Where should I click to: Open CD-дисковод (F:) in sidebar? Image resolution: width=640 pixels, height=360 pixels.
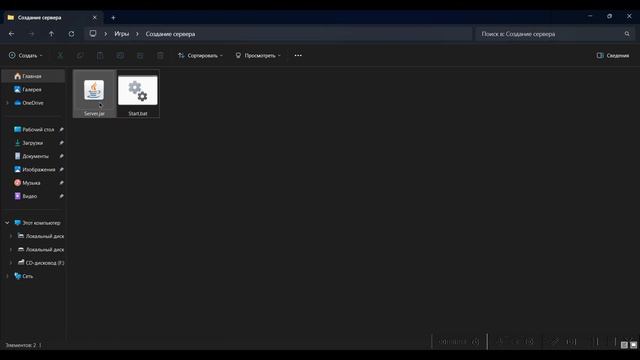tap(41, 263)
